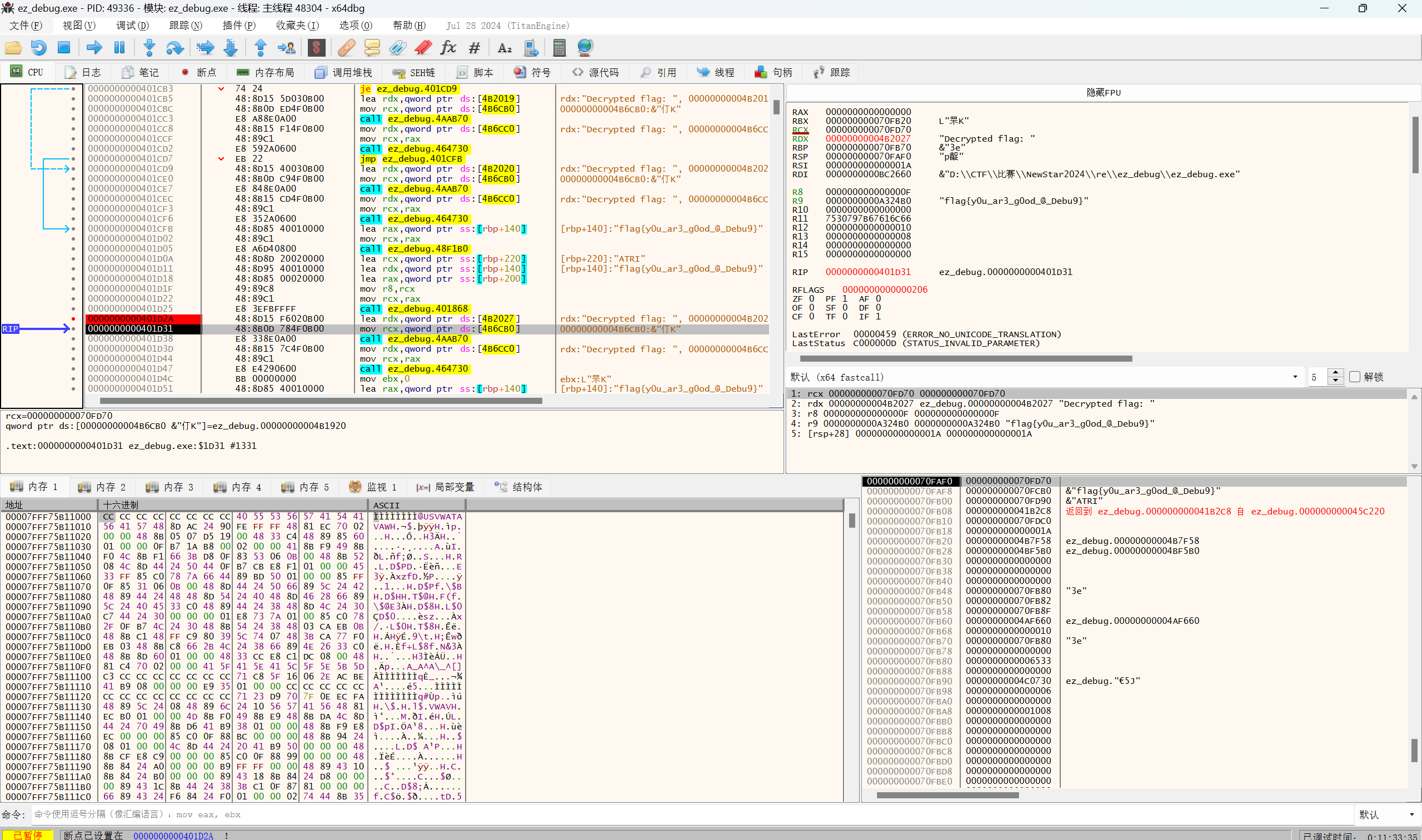Pause execution with the pause icon

click(119, 48)
